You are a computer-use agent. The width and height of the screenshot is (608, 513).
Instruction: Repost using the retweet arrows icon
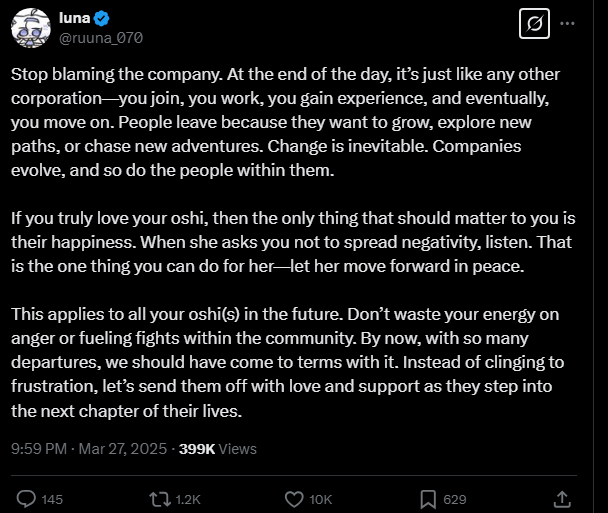(159, 498)
